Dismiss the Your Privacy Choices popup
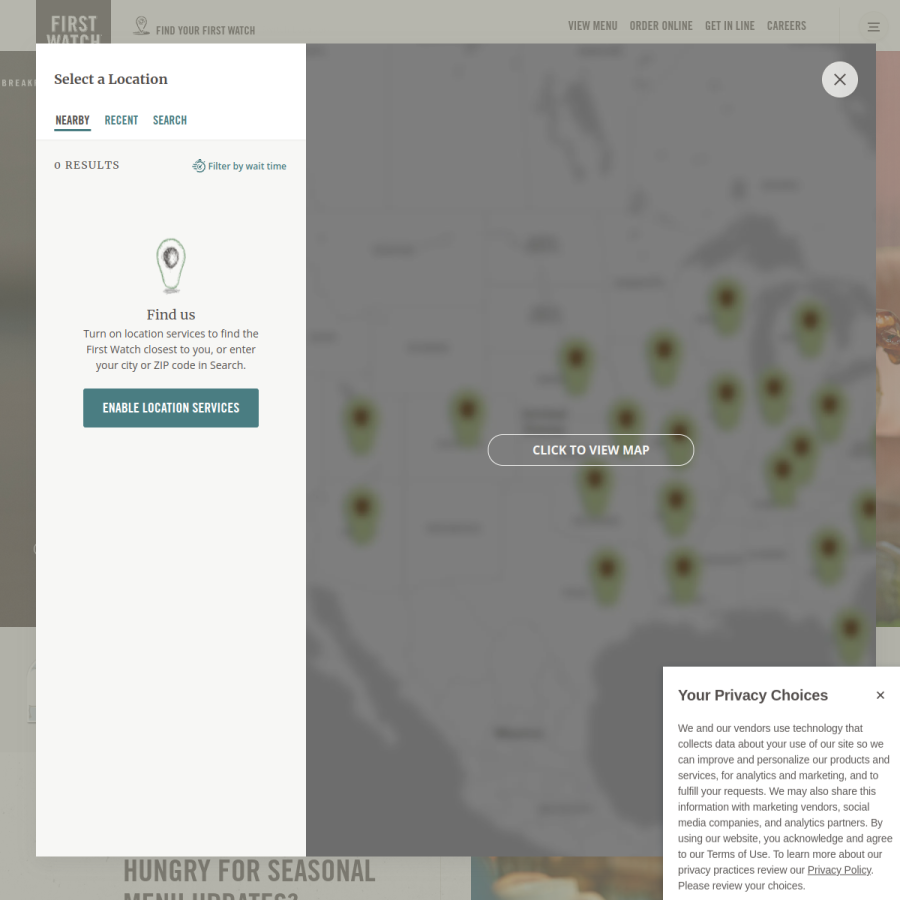The width and height of the screenshot is (900, 900). click(880, 695)
